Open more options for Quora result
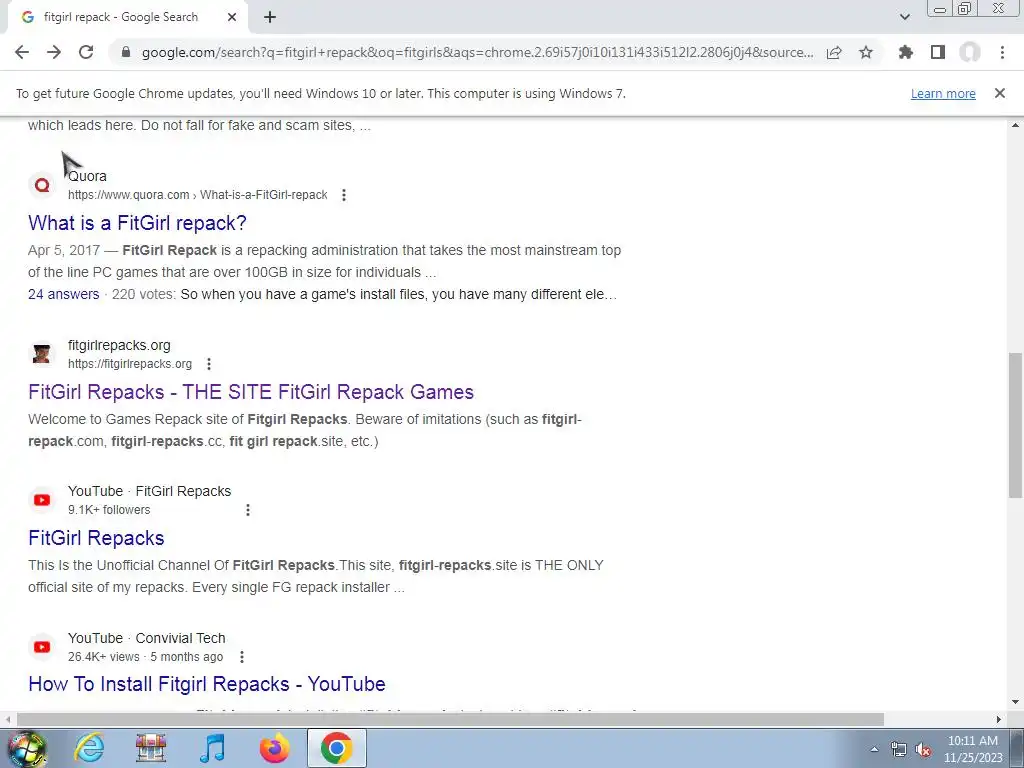This screenshot has height=768, width=1024. [x=344, y=195]
